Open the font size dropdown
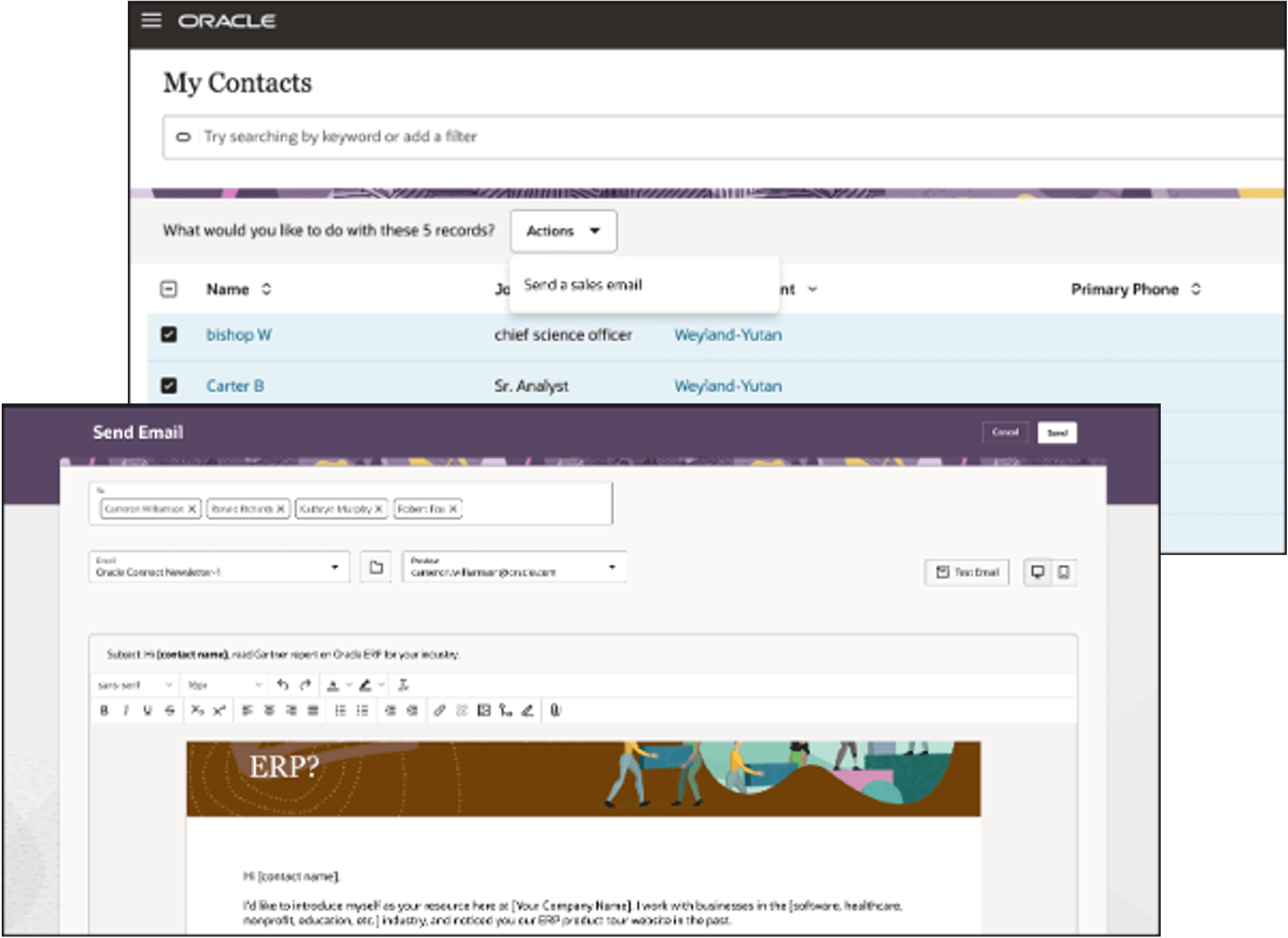The height and width of the screenshot is (938, 1288). pyautogui.click(x=225, y=685)
